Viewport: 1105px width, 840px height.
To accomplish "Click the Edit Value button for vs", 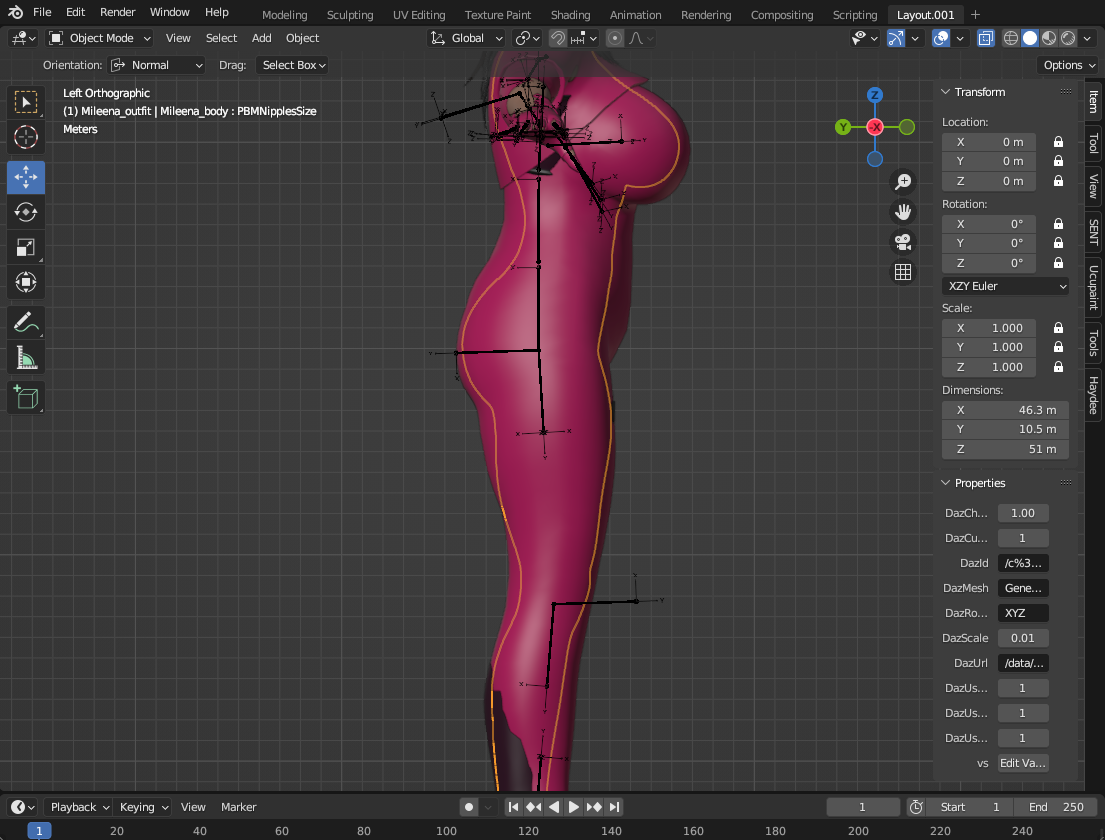I will click(1023, 763).
